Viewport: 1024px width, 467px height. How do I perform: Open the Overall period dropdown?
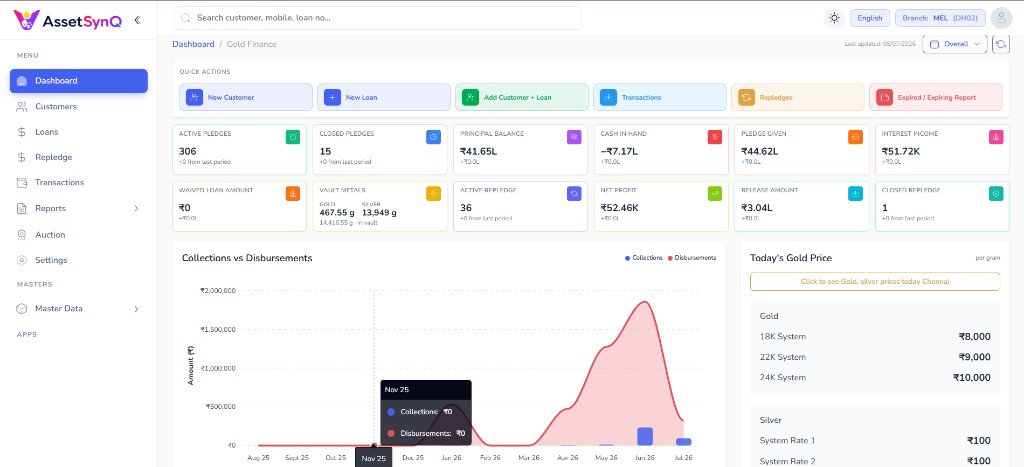[955, 44]
